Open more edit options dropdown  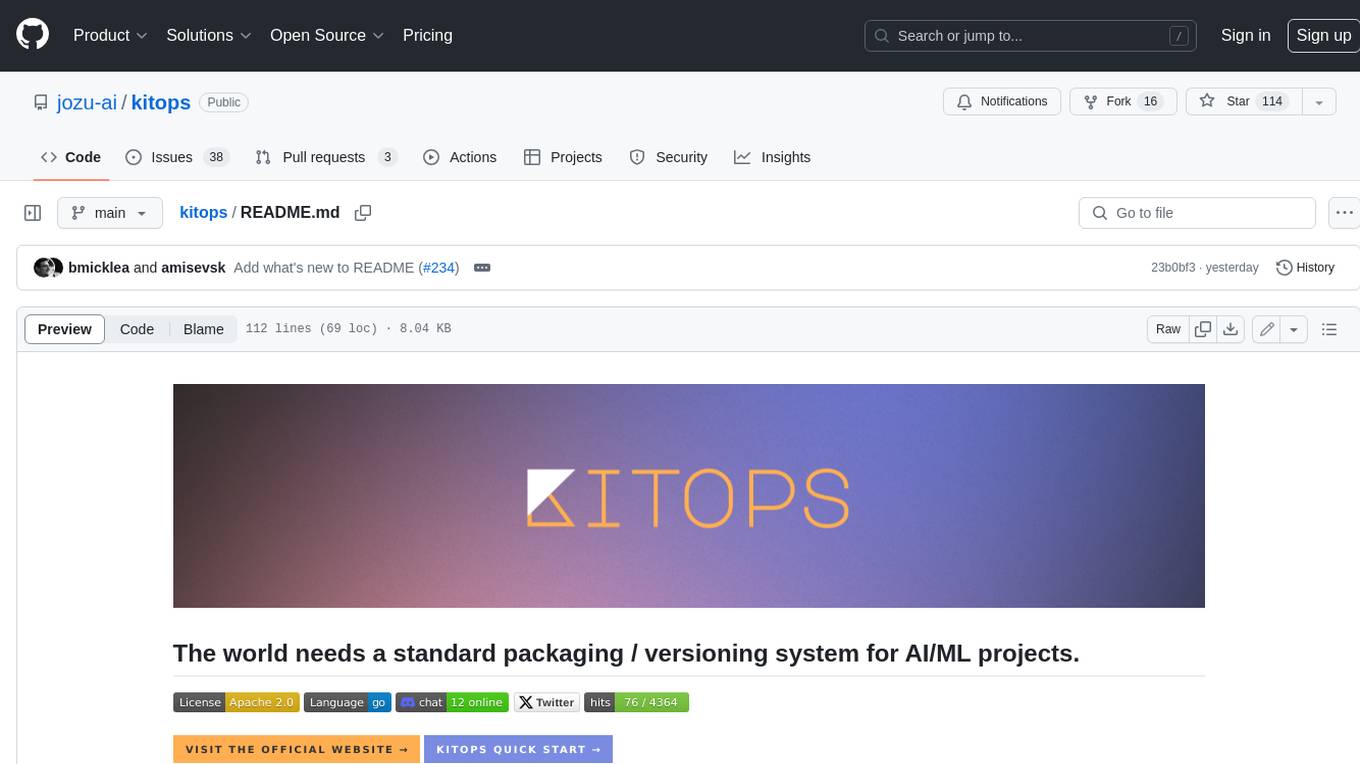click(1294, 329)
